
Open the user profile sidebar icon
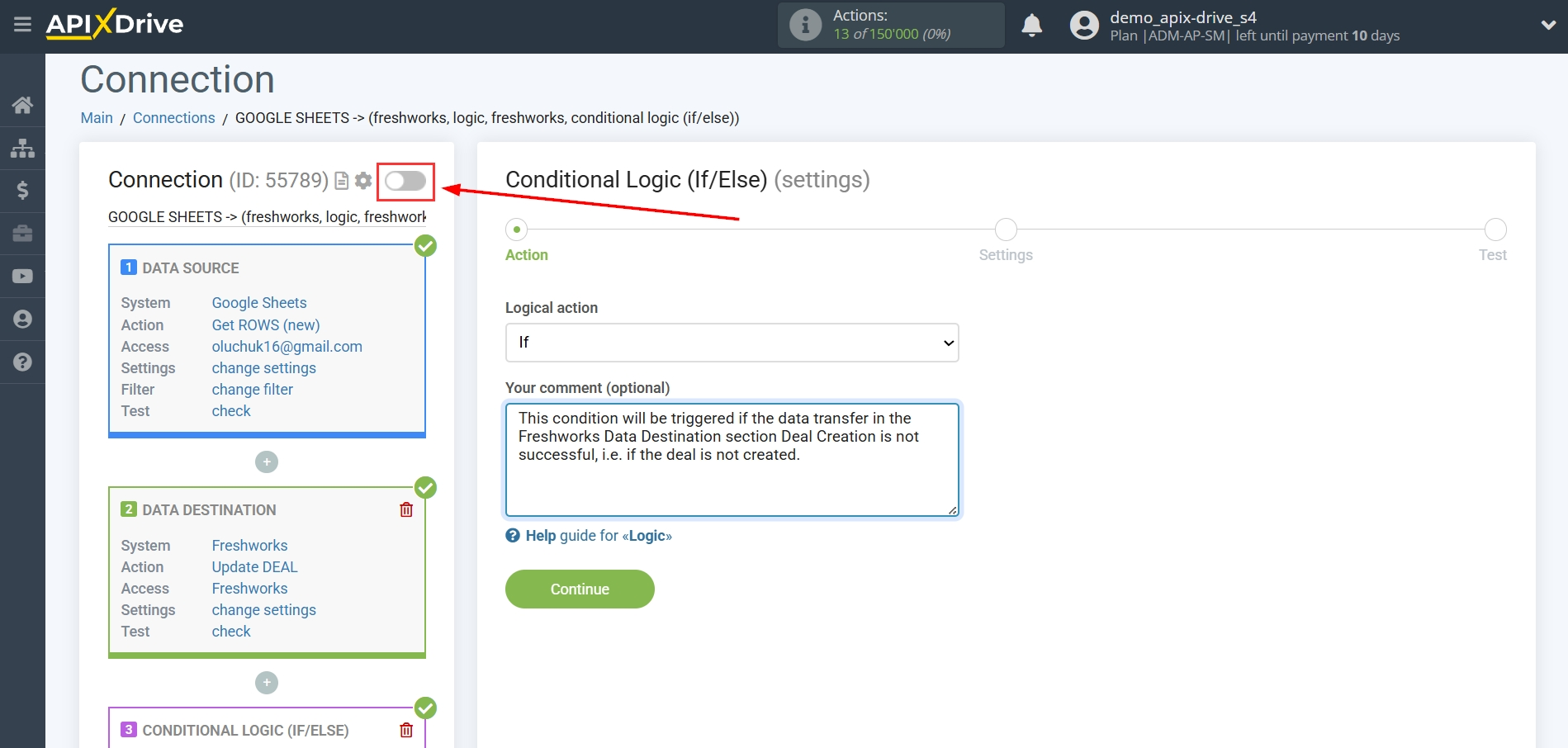tap(22, 320)
